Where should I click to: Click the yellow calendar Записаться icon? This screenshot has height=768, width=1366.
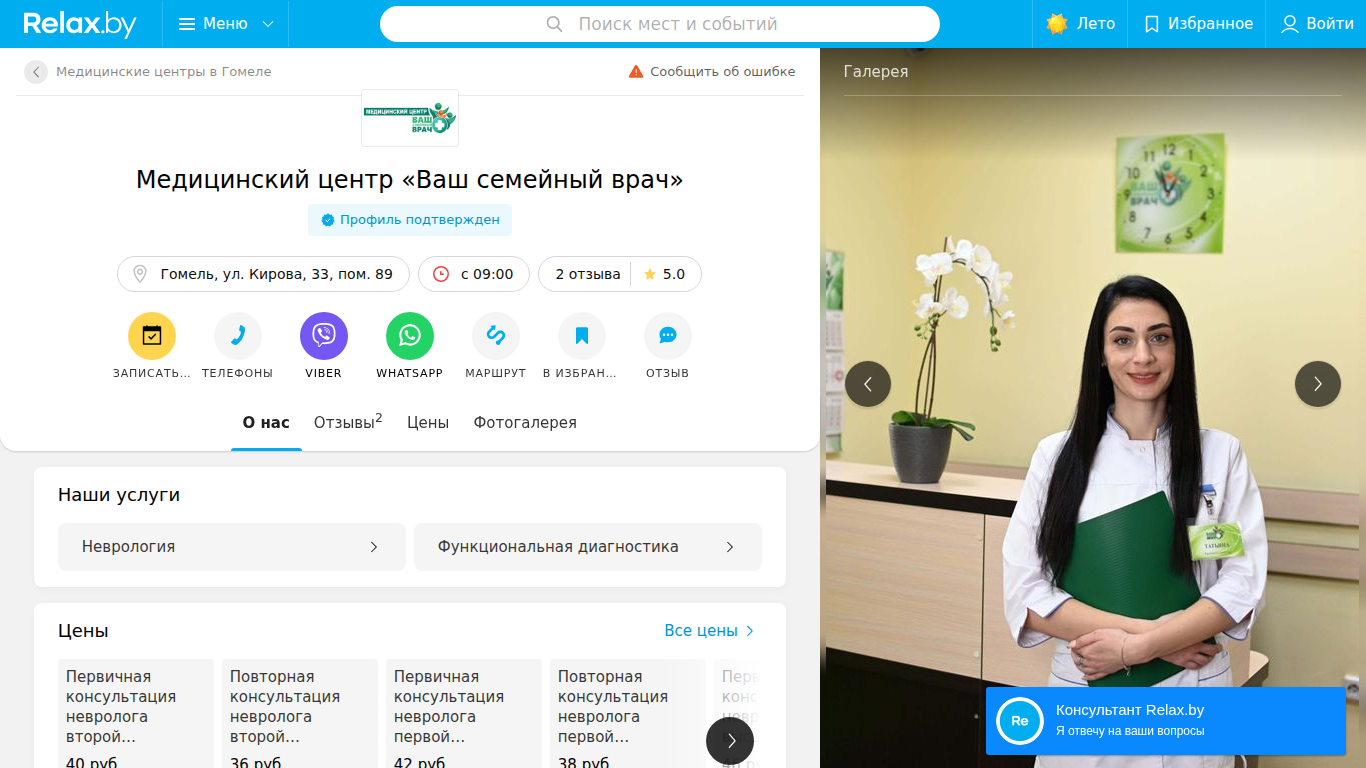coord(152,336)
